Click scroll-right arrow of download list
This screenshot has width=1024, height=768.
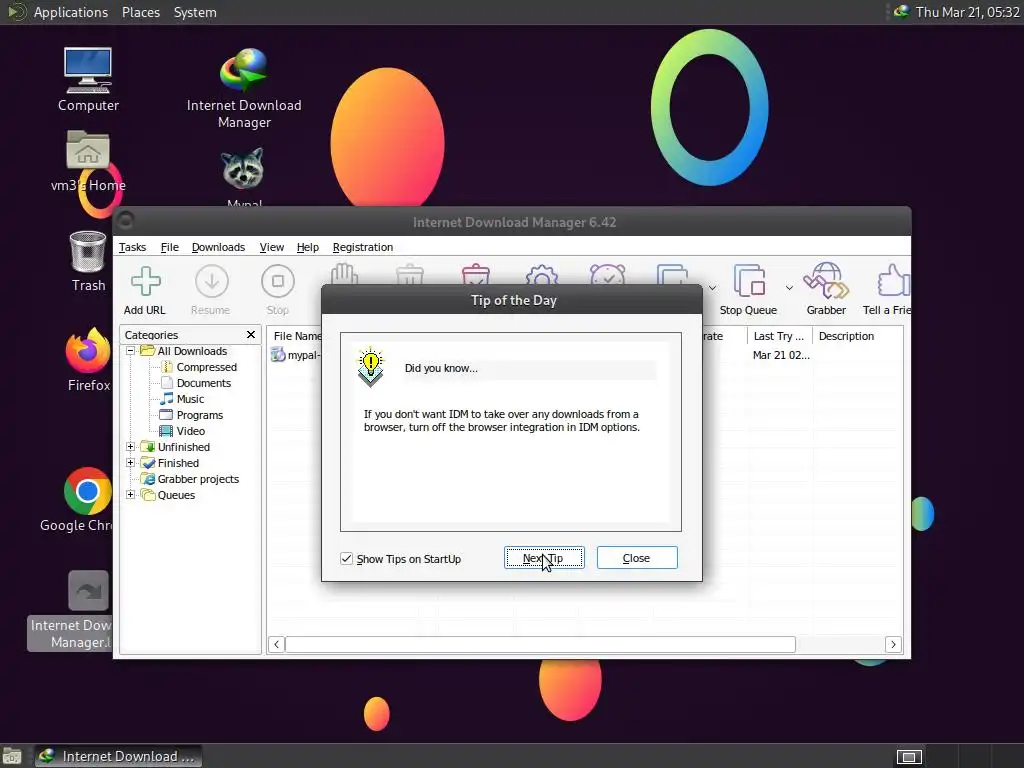point(893,645)
